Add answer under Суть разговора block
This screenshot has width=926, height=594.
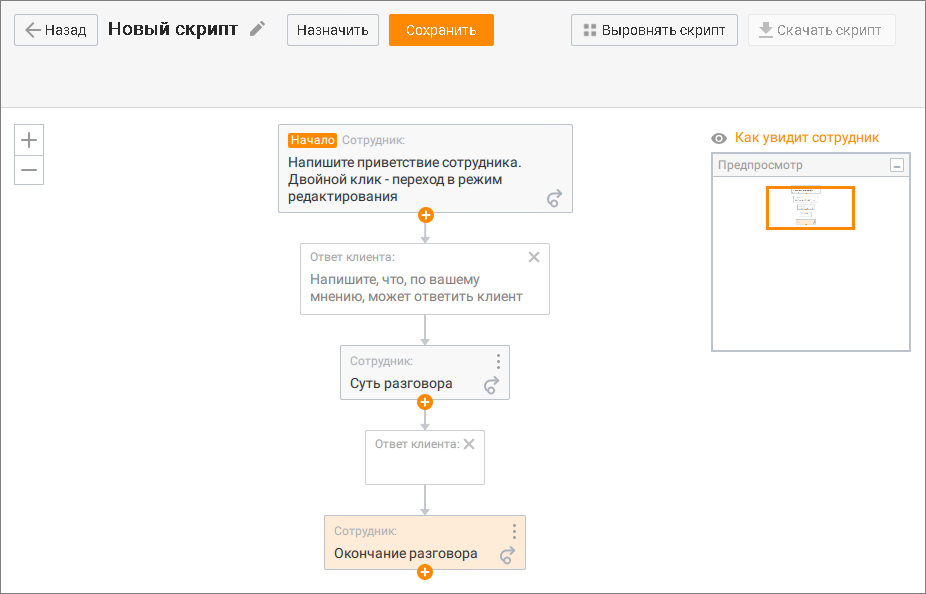425,402
